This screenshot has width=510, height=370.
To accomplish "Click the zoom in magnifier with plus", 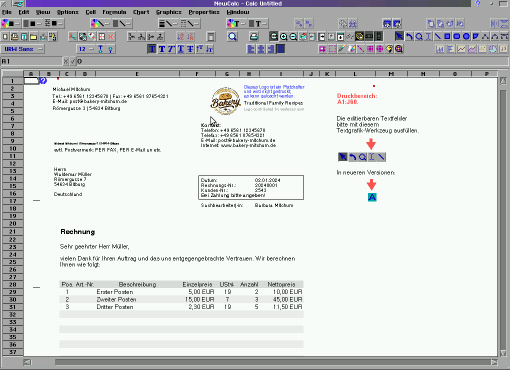I will 283,36.
